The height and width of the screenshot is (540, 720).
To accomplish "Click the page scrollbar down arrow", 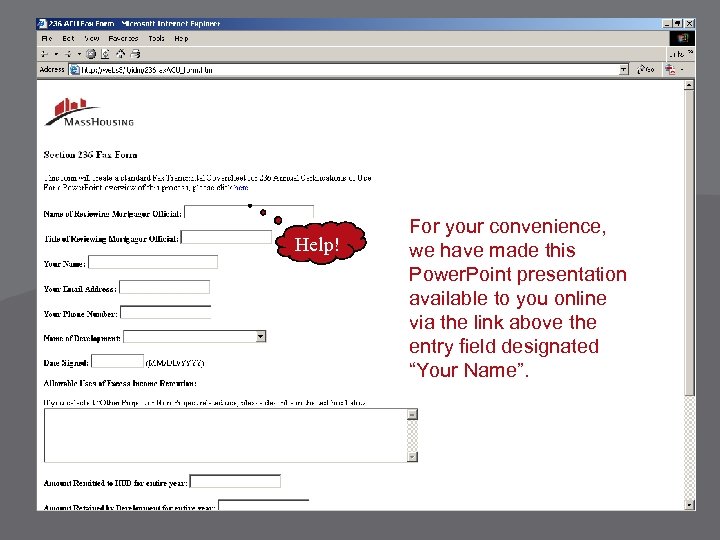I will pyautogui.click(x=689, y=505).
